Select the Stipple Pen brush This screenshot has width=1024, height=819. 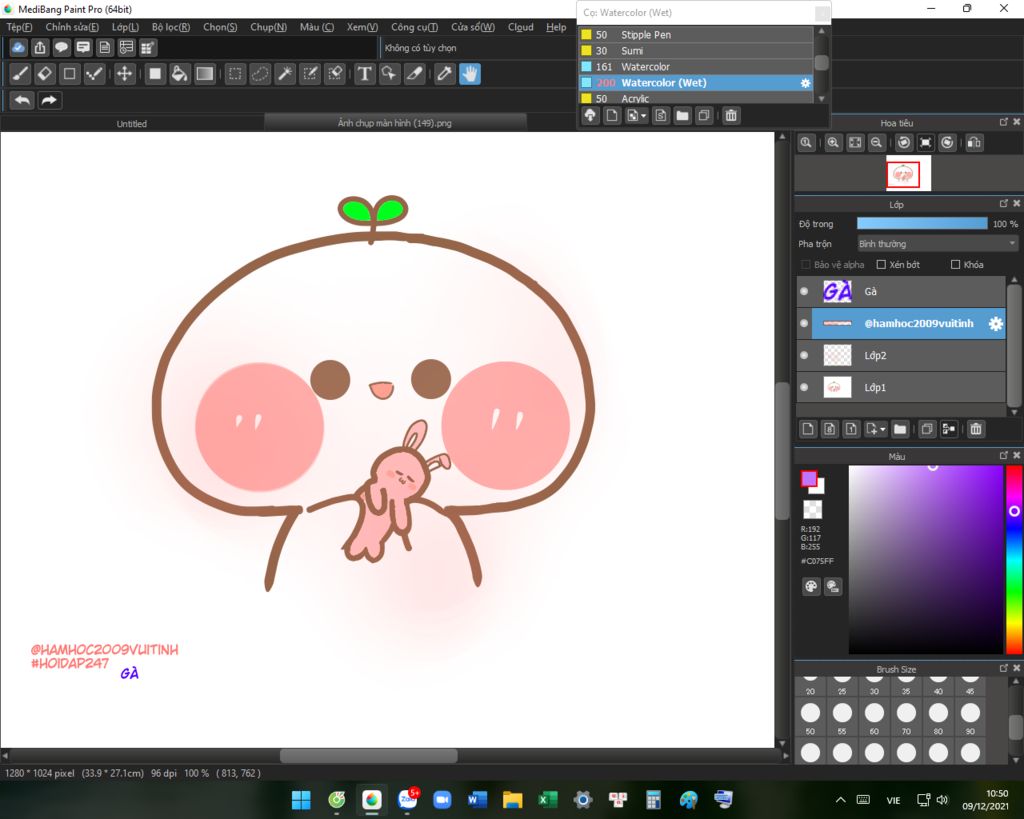click(696, 35)
